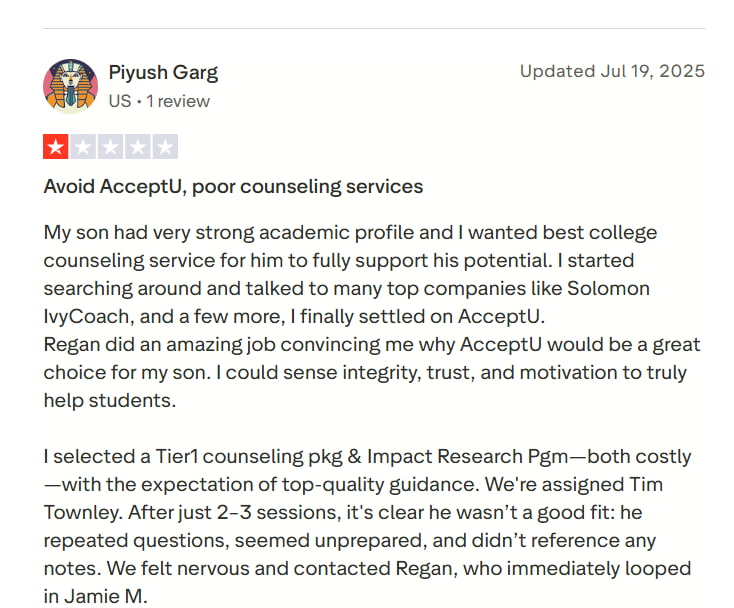Select the second gray rating star
This screenshot has width=734, height=608.
click(83, 148)
